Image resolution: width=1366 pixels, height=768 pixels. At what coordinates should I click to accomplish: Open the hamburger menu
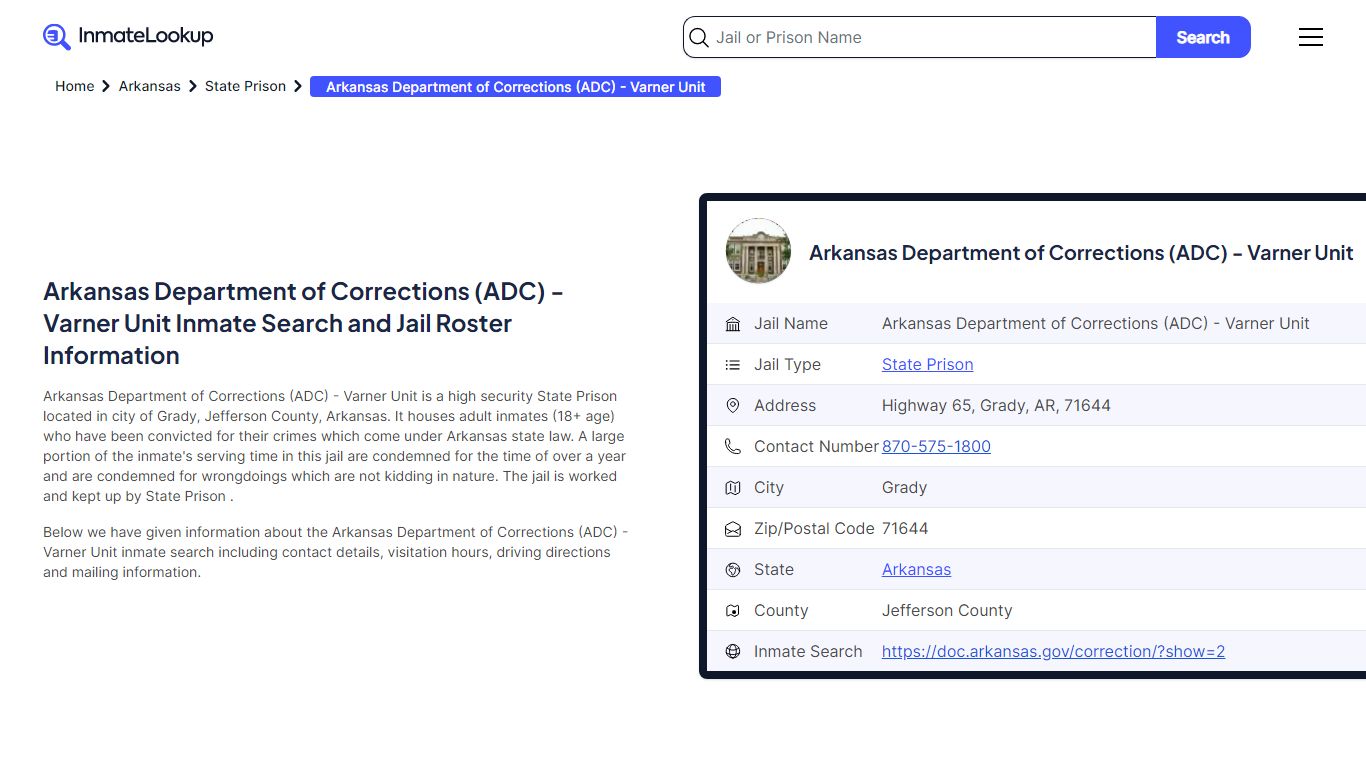(x=1311, y=37)
